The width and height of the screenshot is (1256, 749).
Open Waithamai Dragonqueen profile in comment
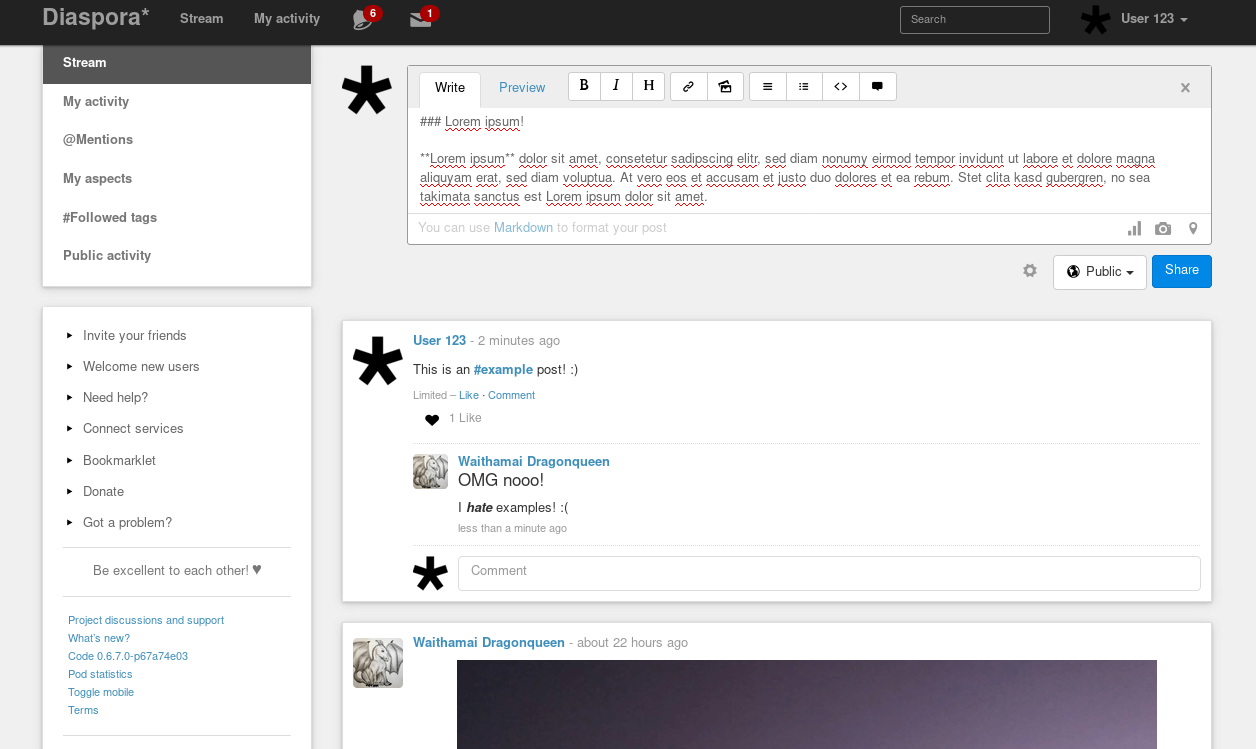534,461
